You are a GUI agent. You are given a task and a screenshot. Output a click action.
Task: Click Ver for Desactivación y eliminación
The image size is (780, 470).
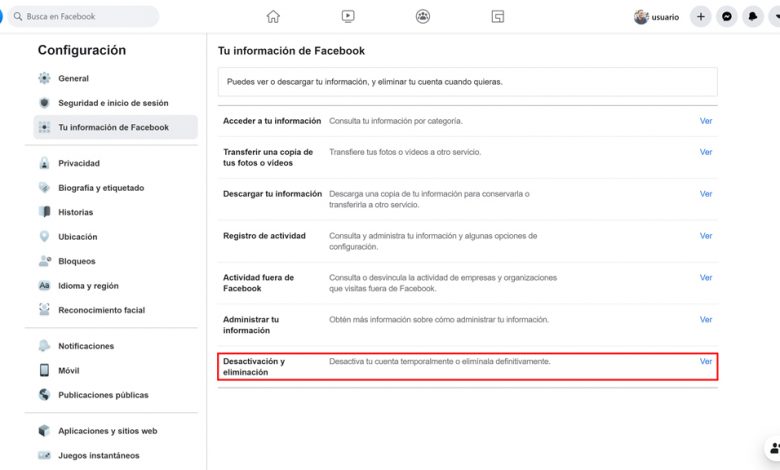pos(705,362)
